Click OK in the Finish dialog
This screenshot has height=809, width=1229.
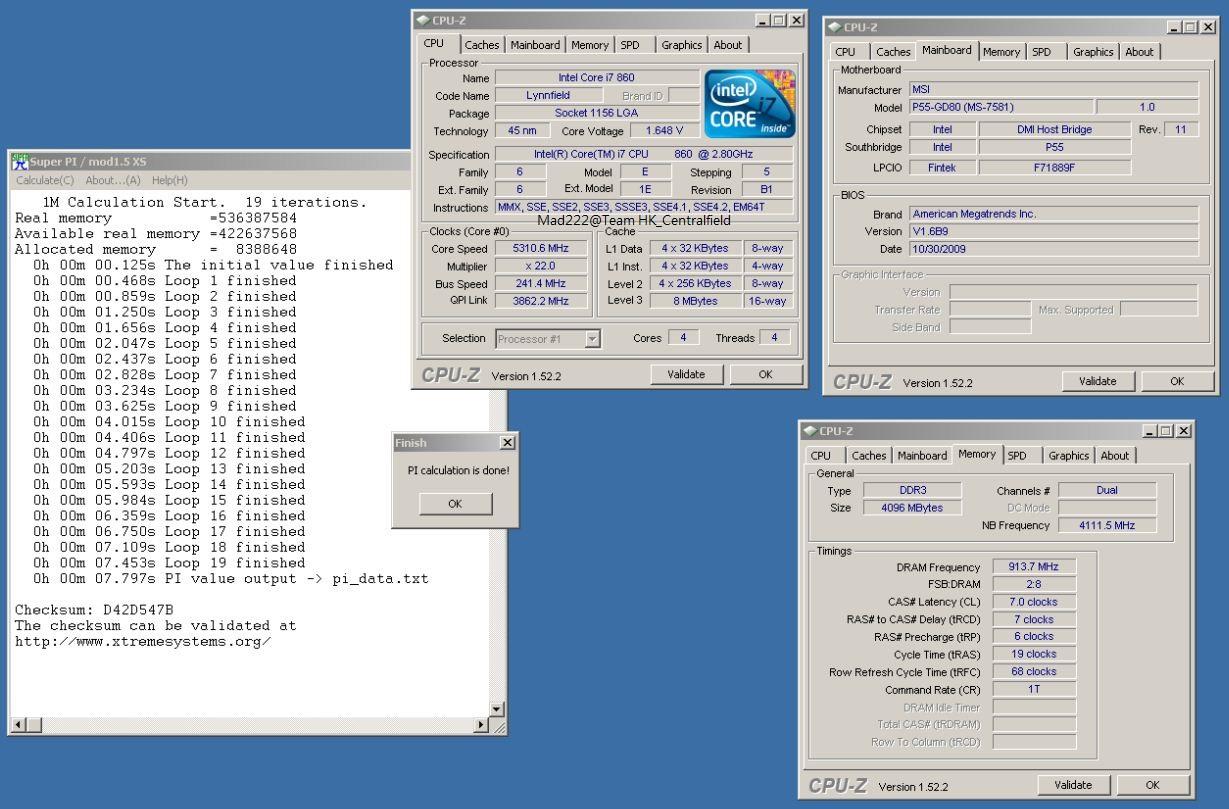click(455, 503)
